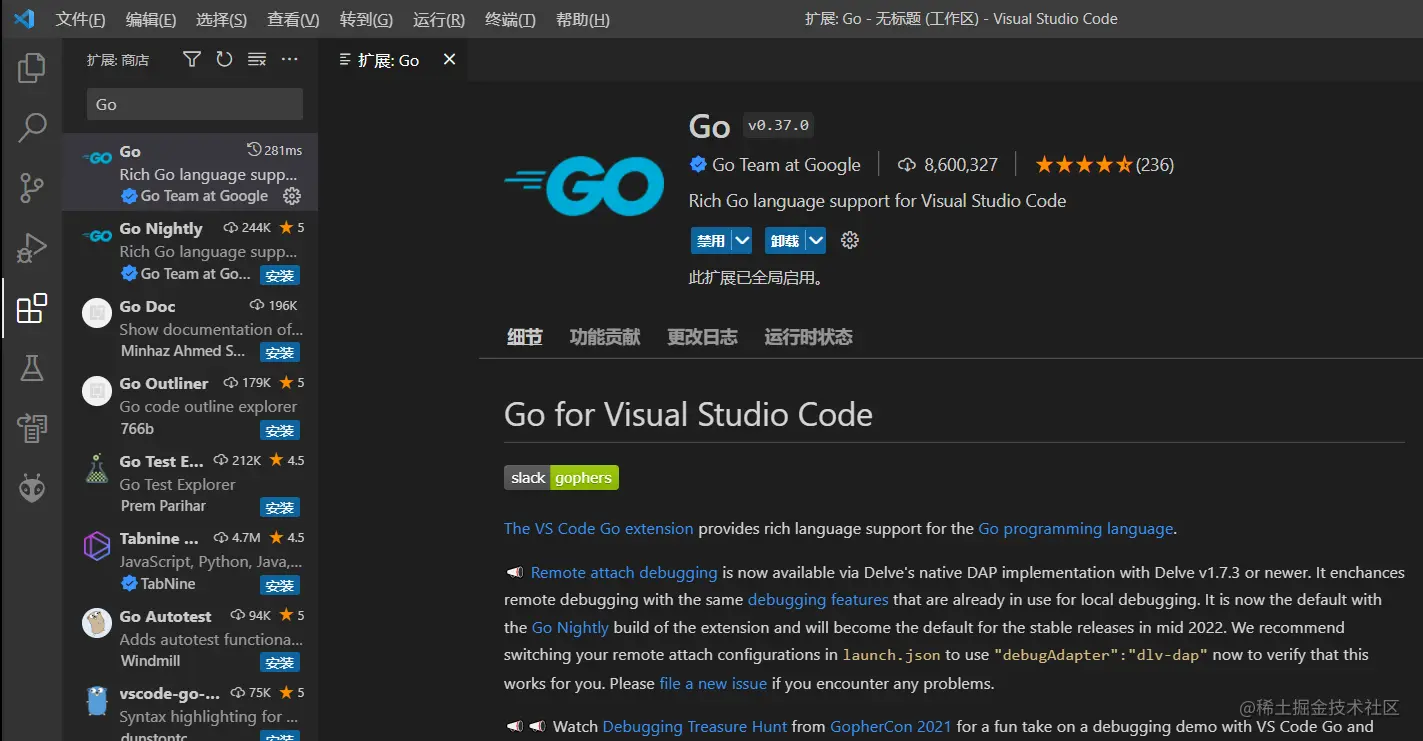
Task: Focus the extension search box containing Go
Action: click(x=195, y=104)
